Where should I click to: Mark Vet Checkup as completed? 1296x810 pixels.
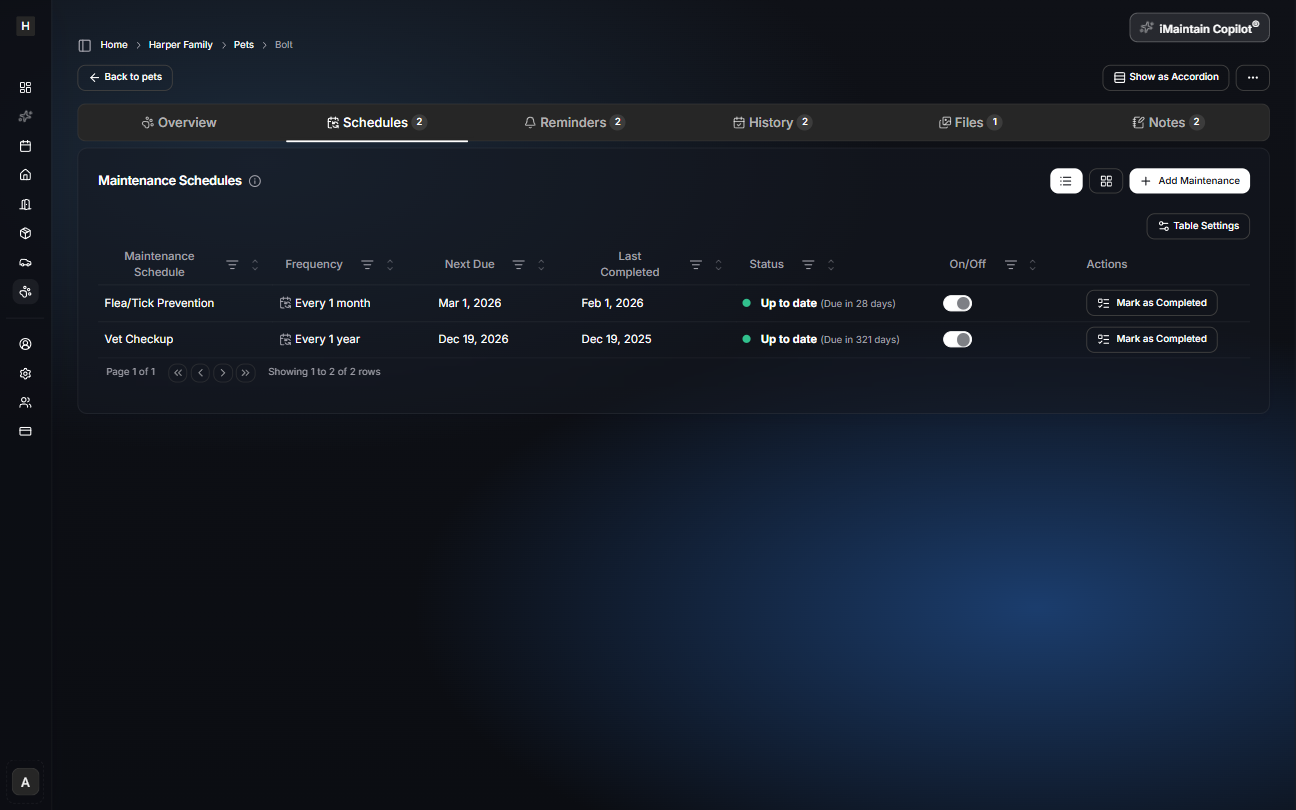pos(1151,339)
